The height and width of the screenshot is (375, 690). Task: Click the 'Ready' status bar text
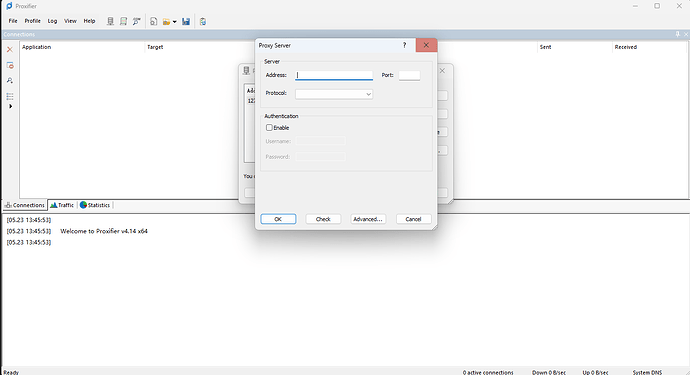click(11, 372)
